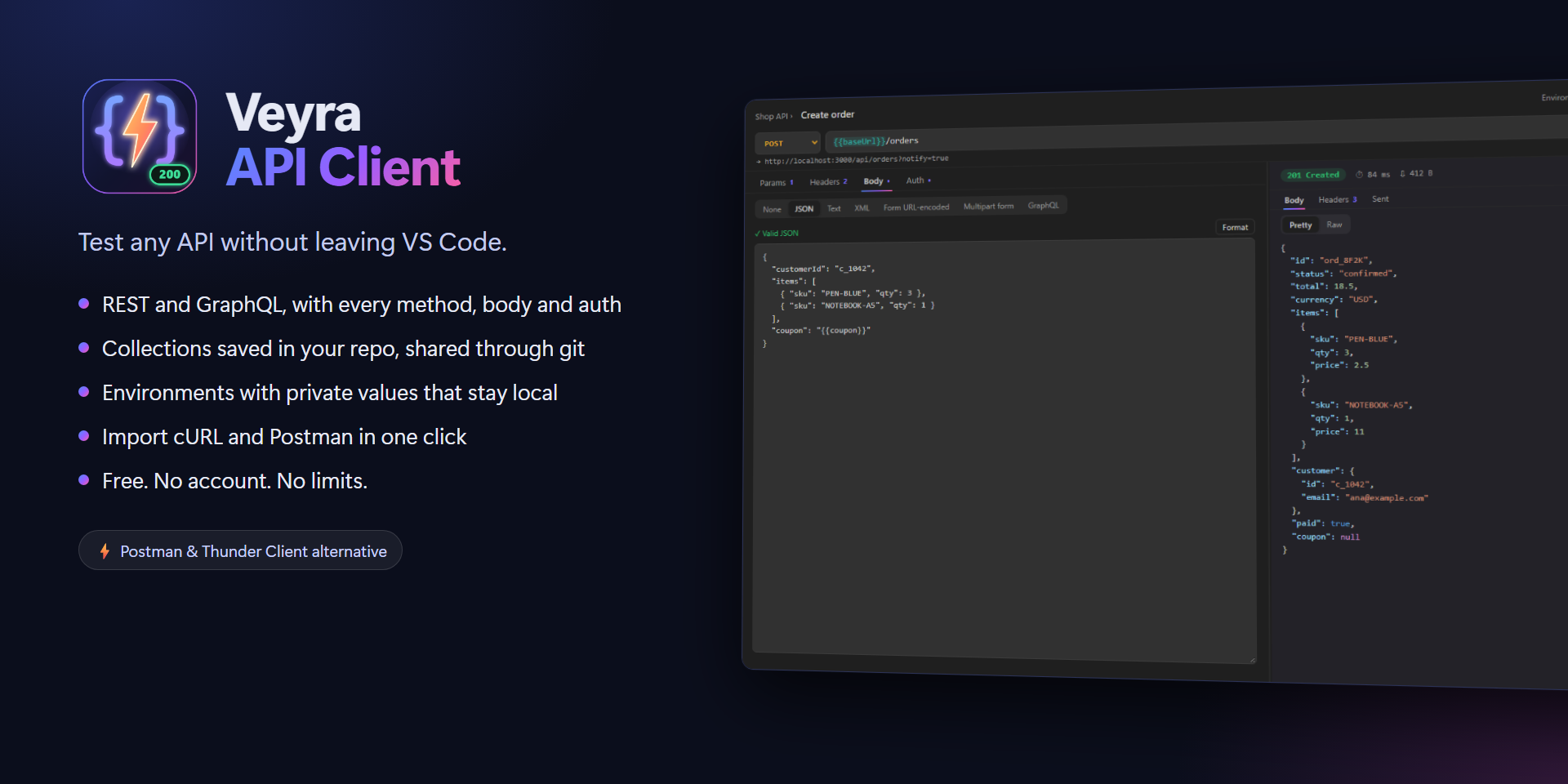This screenshot has width=1568, height=784.
Task: Click the Format button
Action: point(1235,227)
